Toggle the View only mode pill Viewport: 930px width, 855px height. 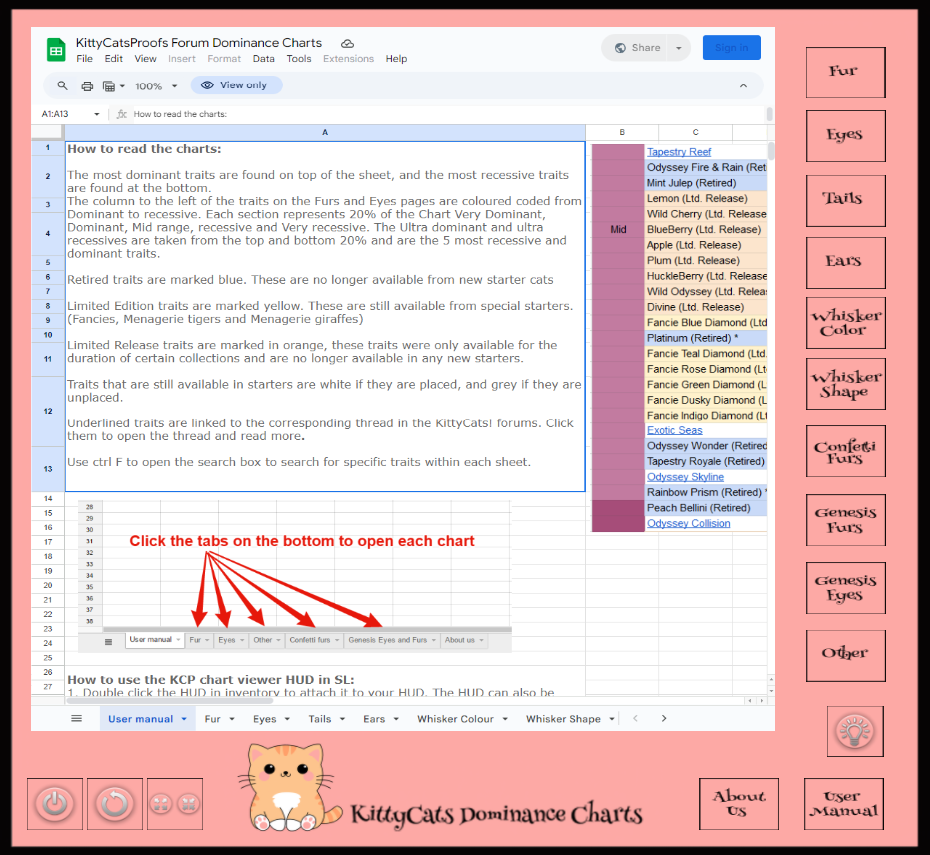point(236,86)
